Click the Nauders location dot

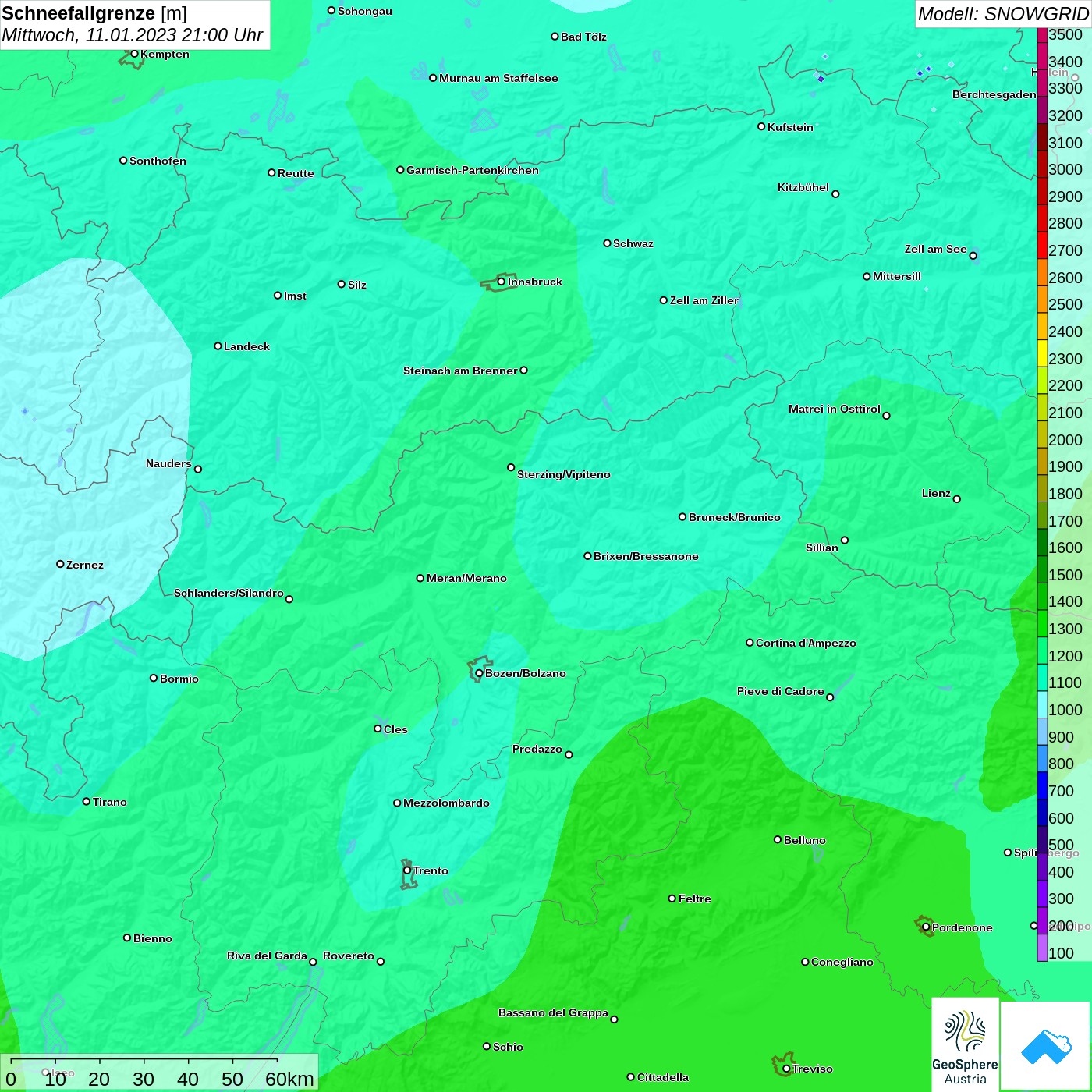click(x=198, y=469)
